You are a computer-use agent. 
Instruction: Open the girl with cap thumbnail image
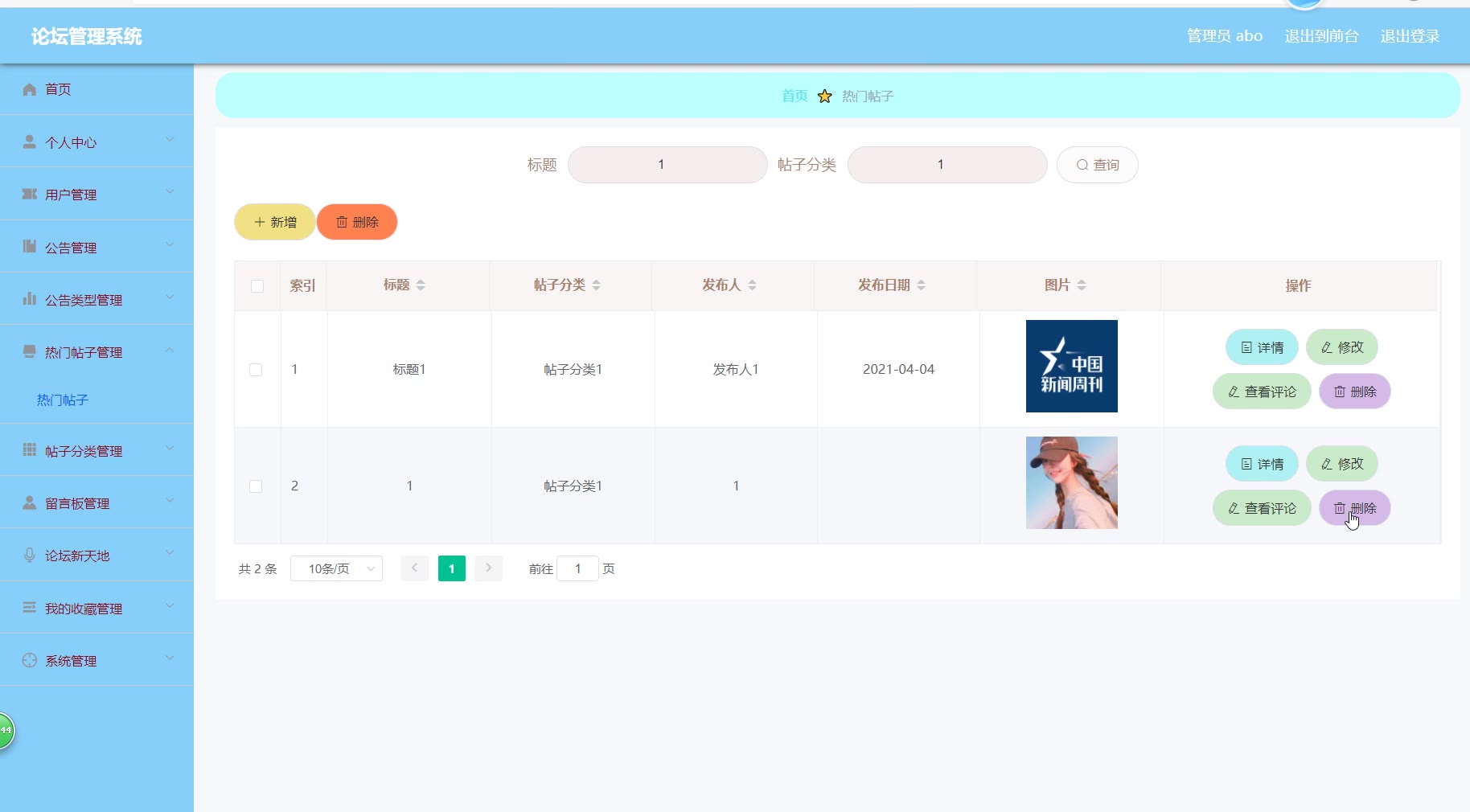[1072, 482]
